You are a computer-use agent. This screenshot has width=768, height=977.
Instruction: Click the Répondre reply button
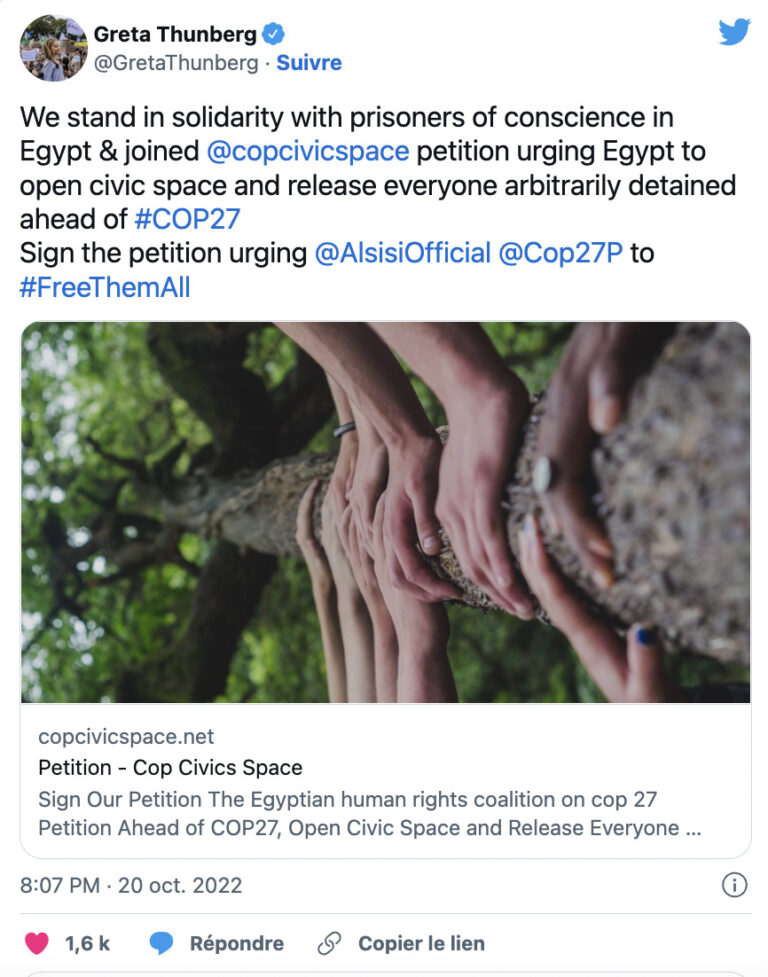(x=236, y=943)
